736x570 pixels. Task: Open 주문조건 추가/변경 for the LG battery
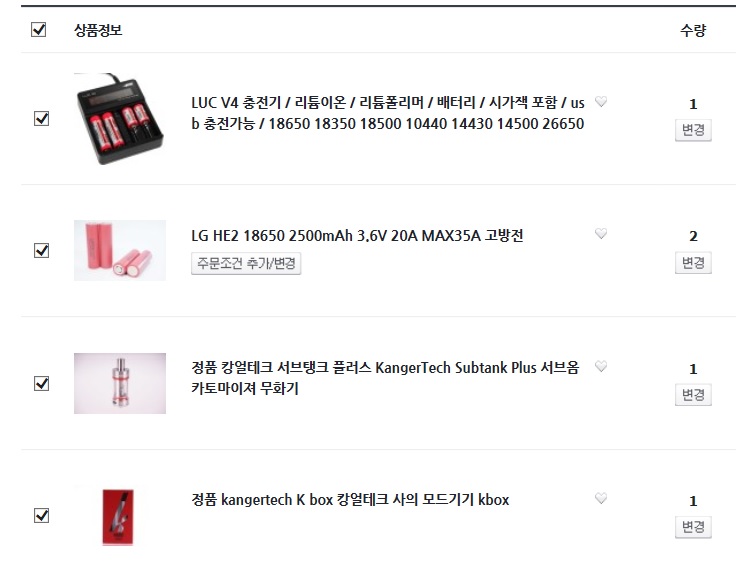(x=246, y=263)
